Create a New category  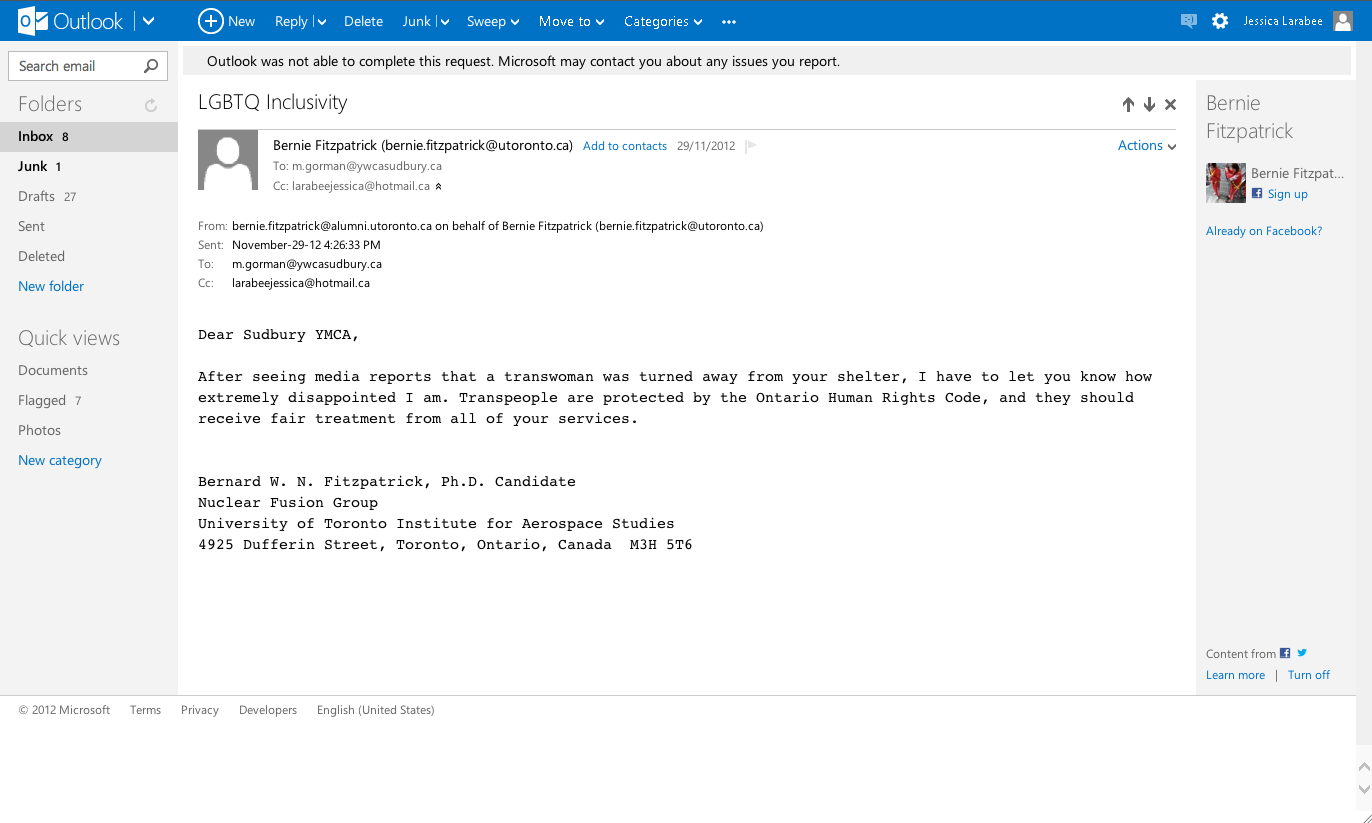click(60, 460)
